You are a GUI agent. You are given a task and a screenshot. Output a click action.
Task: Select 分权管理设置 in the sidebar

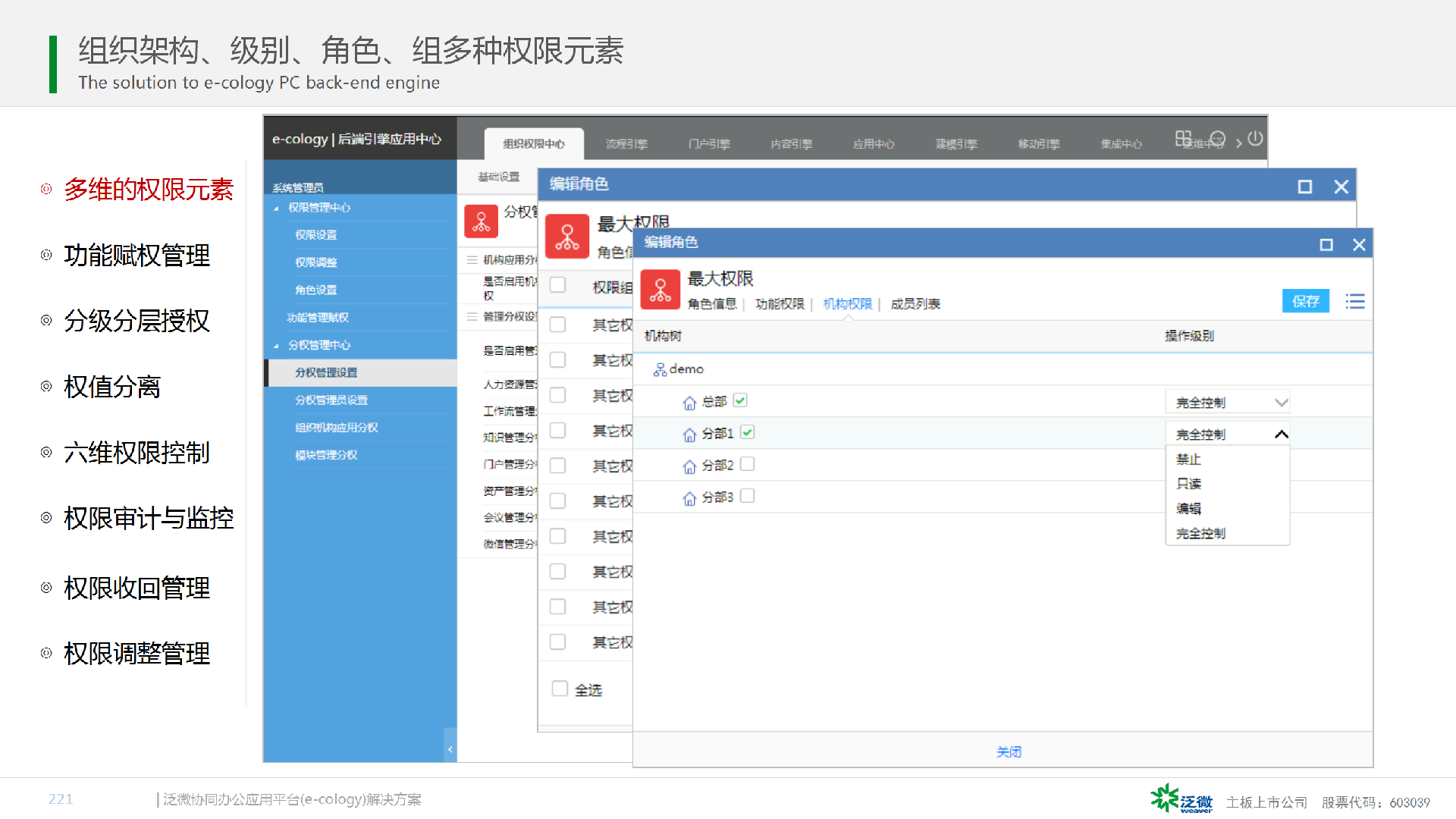pos(360,372)
